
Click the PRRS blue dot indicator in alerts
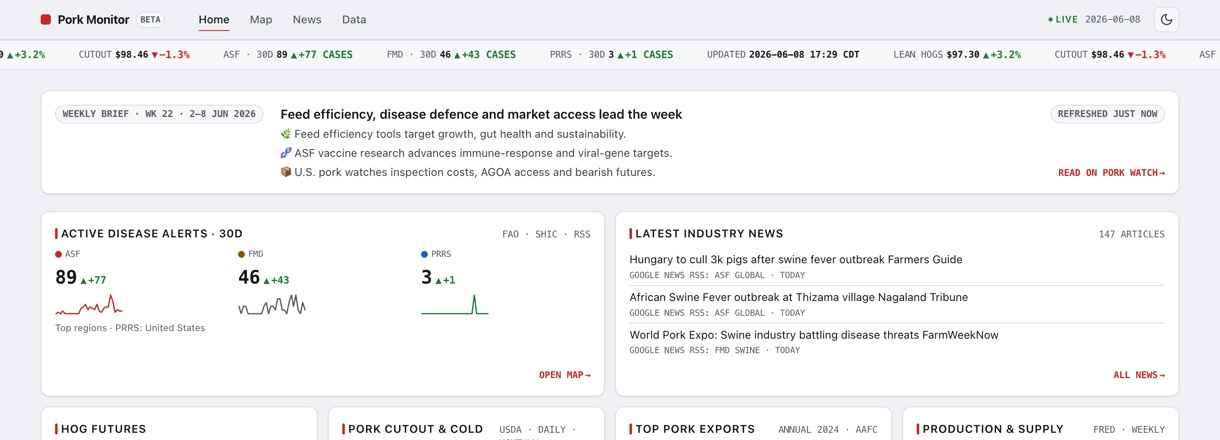(x=425, y=255)
